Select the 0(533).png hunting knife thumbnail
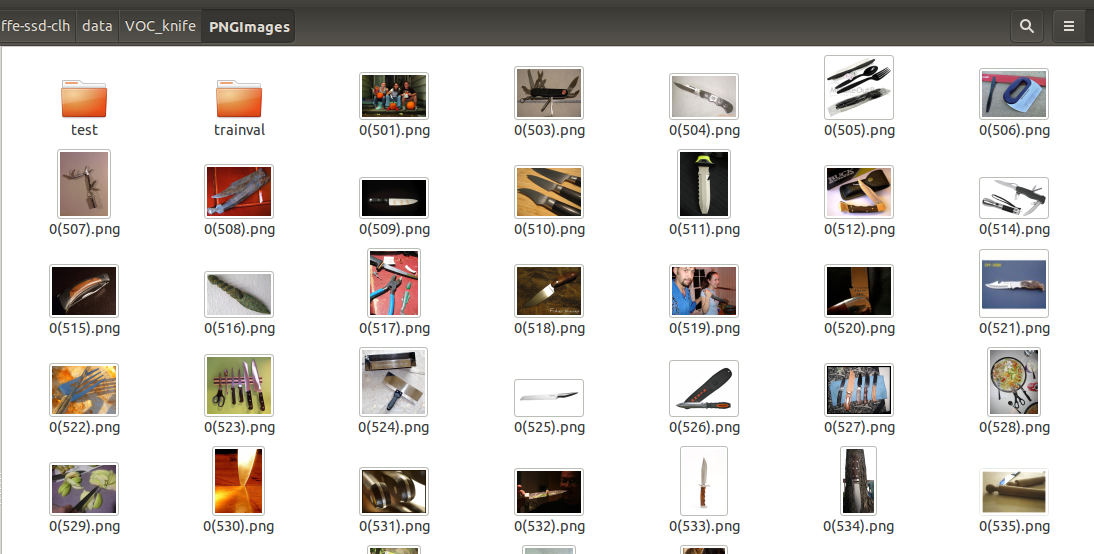Image resolution: width=1094 pixels, height=554 pixels. (703, 481)
